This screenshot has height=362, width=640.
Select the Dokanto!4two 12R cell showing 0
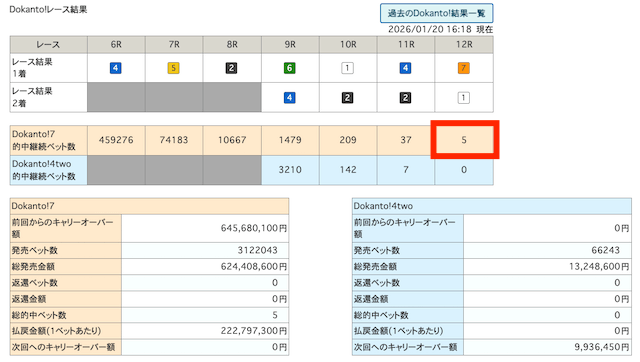(464, 170)
